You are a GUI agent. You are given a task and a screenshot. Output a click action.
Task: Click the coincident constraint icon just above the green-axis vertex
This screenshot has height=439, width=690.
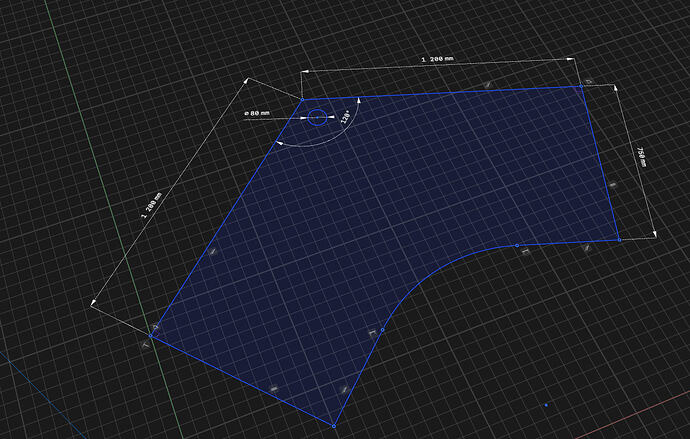(155, 327)
